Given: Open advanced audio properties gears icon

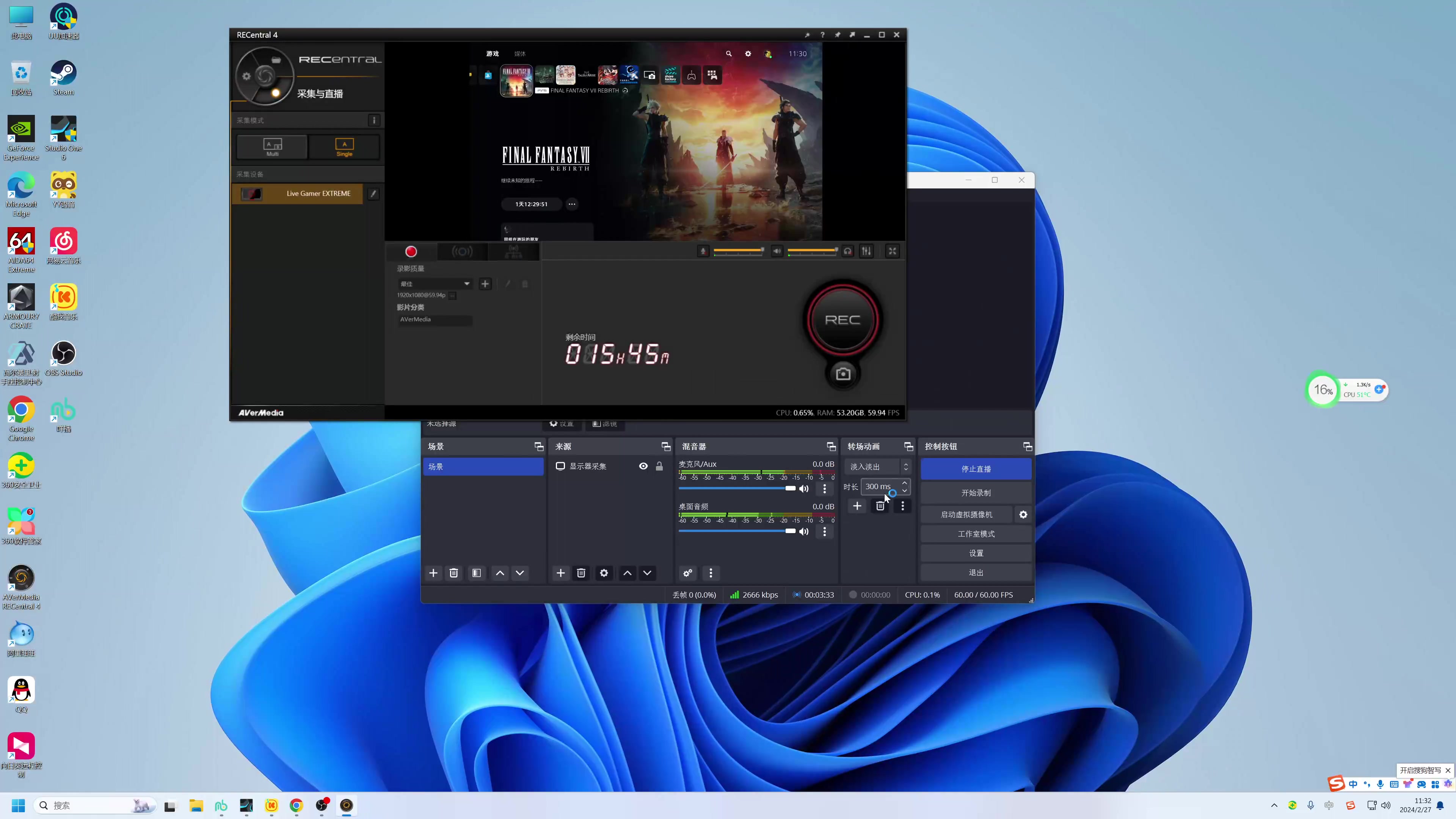Looking at the screenshot, I should tap(688, 573).
